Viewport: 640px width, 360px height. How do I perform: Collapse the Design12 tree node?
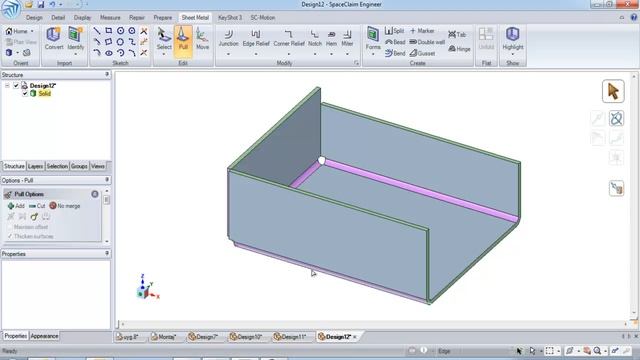click(7, 85)
